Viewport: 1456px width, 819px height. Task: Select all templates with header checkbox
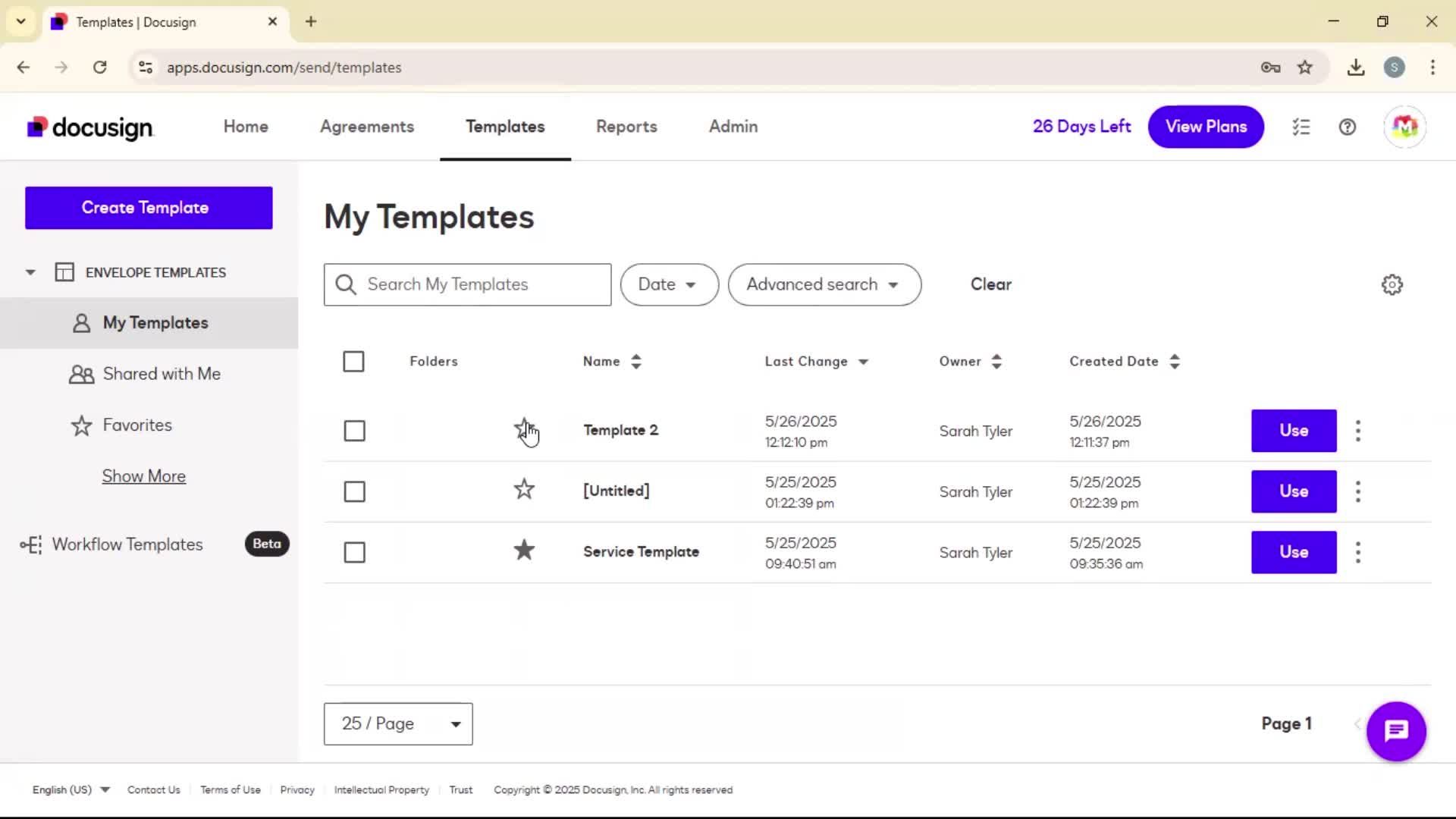tap(353, 362)
